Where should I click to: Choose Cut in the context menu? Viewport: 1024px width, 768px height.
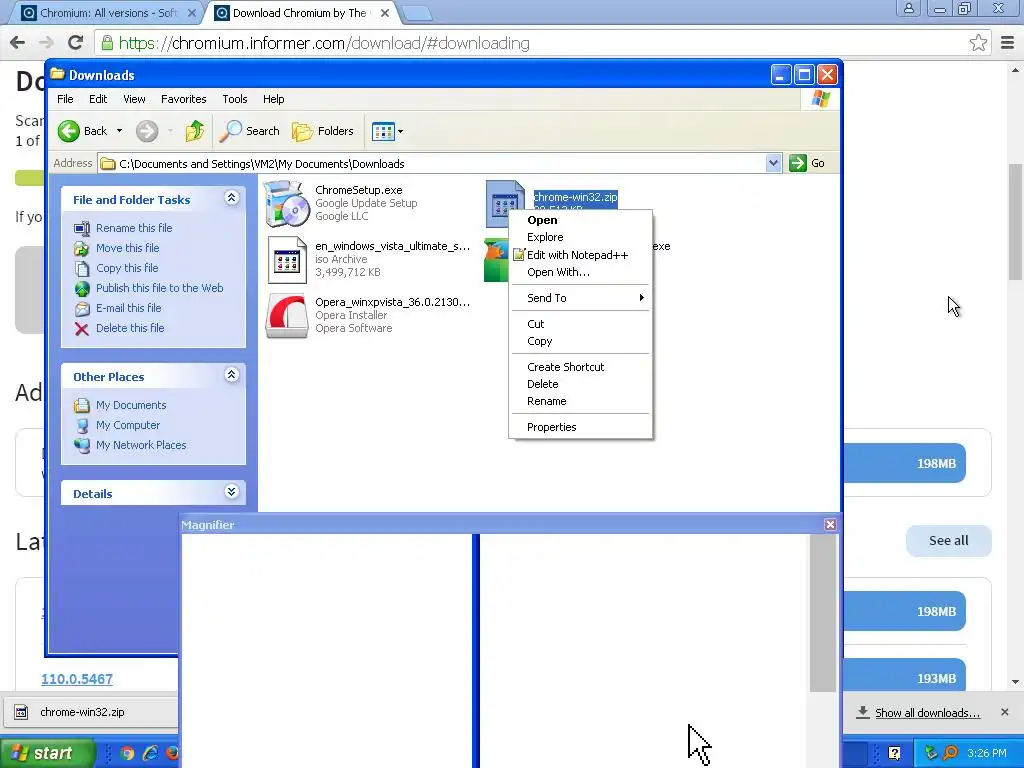[x=581, y=324]
